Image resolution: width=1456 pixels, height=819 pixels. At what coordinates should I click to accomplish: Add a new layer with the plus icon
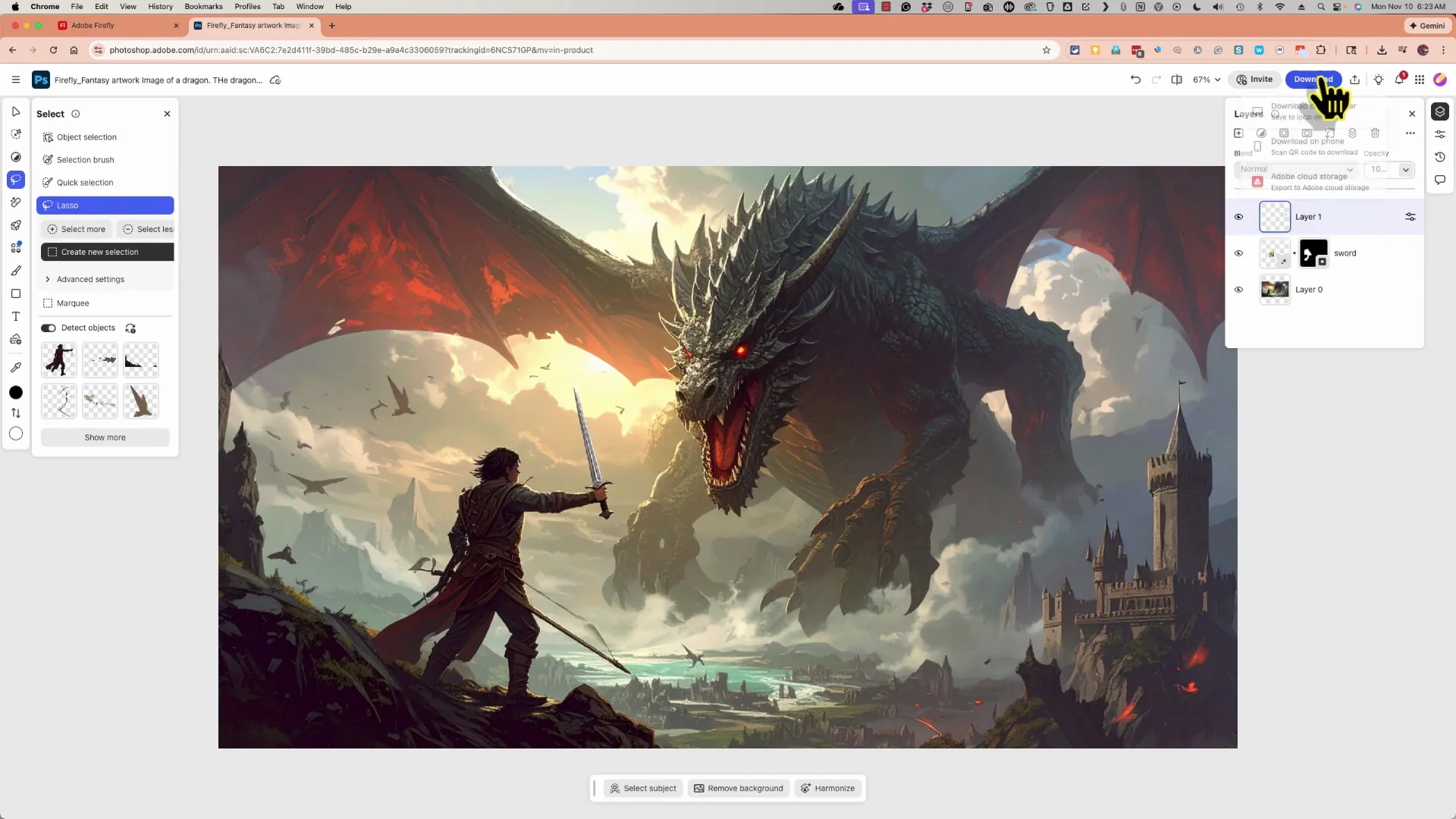tap(1239, 133)
